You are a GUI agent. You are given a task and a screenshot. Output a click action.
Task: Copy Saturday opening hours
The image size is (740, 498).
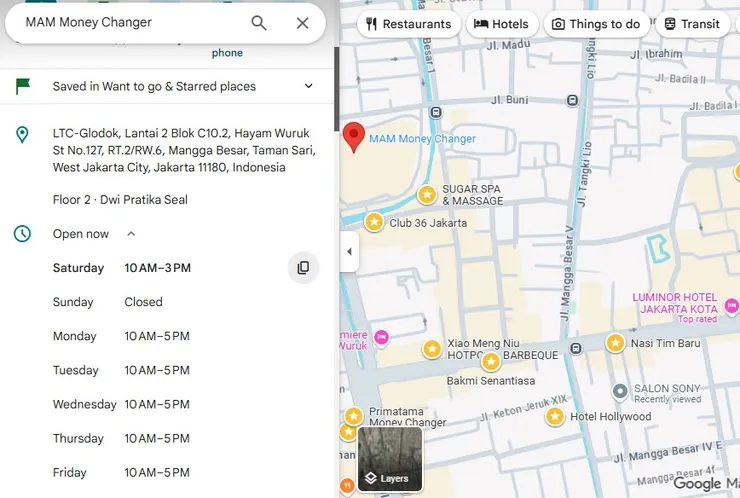tap(303, 268)
